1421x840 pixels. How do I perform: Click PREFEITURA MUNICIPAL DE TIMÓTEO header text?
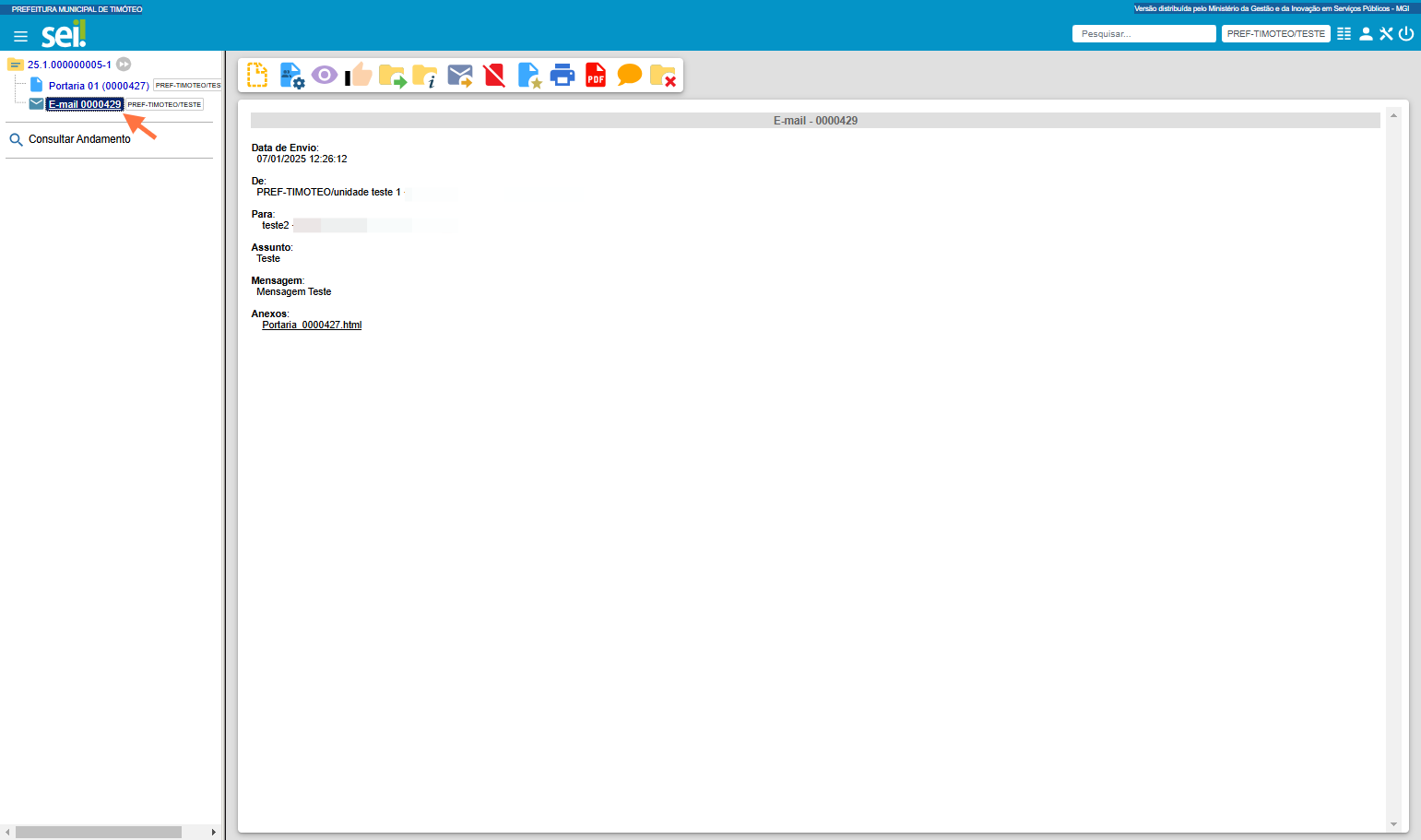(77, 9)
